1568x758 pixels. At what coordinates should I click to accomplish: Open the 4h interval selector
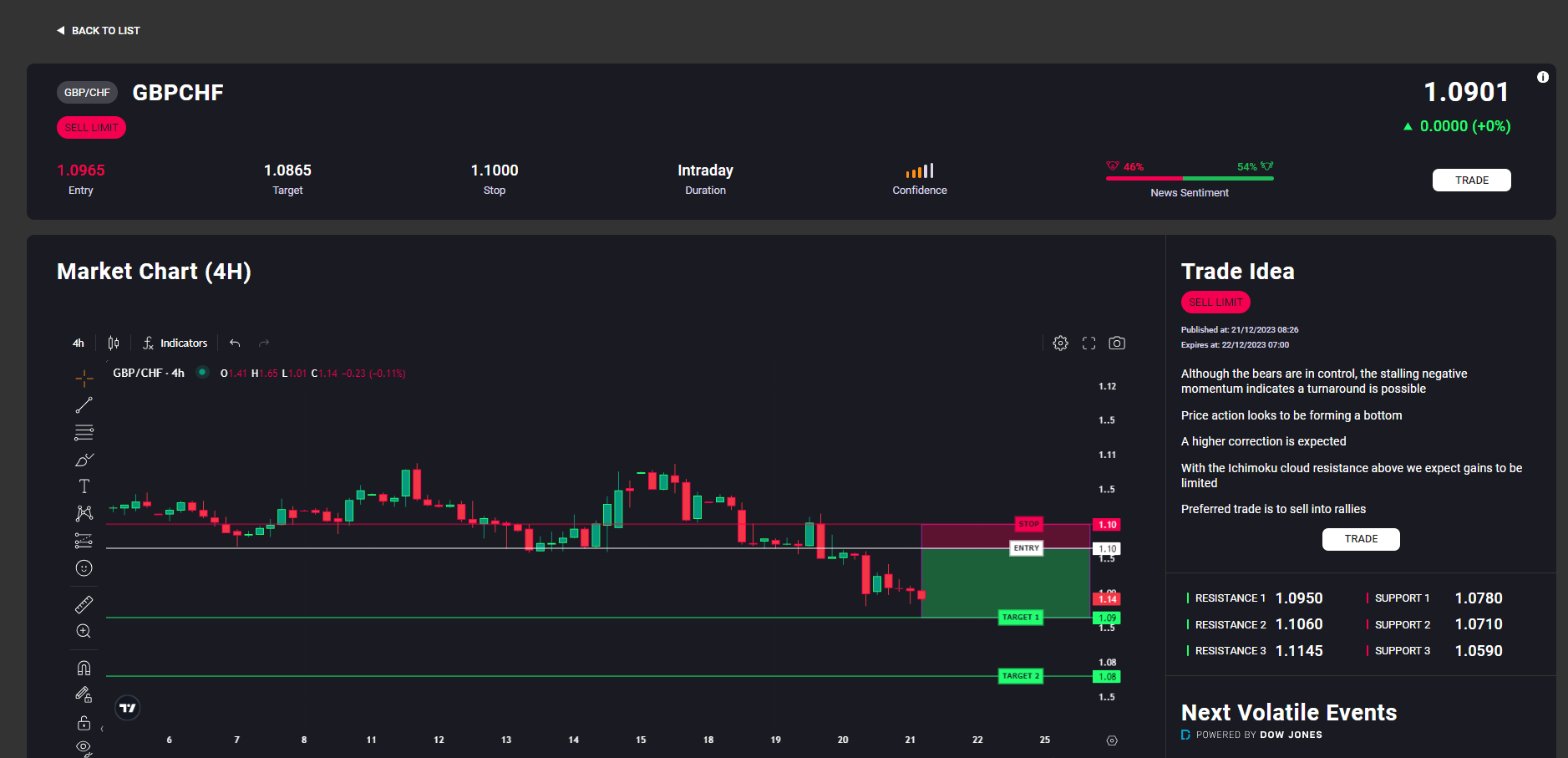(78, 343)
